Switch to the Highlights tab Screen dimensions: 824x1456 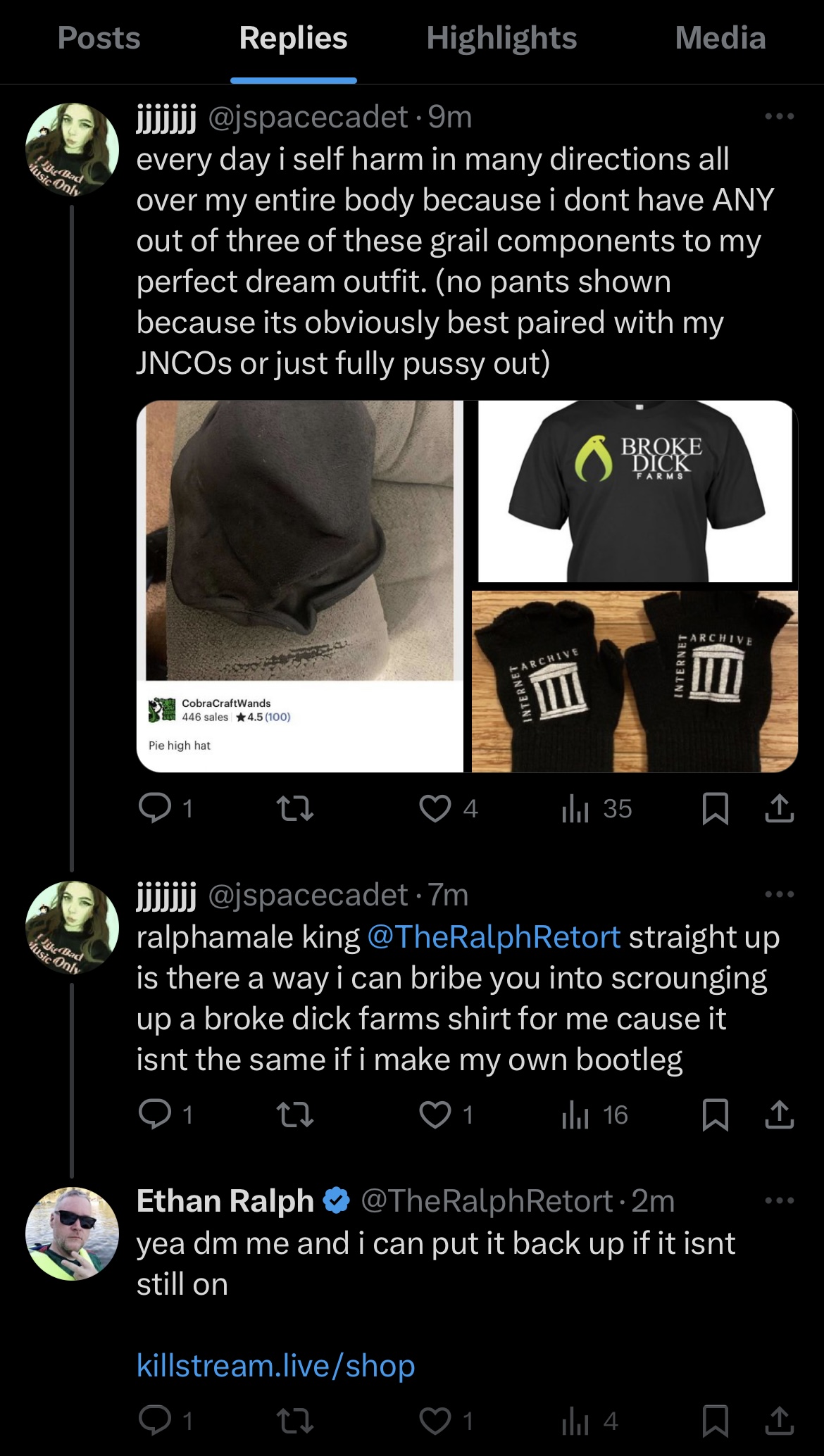(501, 38)
